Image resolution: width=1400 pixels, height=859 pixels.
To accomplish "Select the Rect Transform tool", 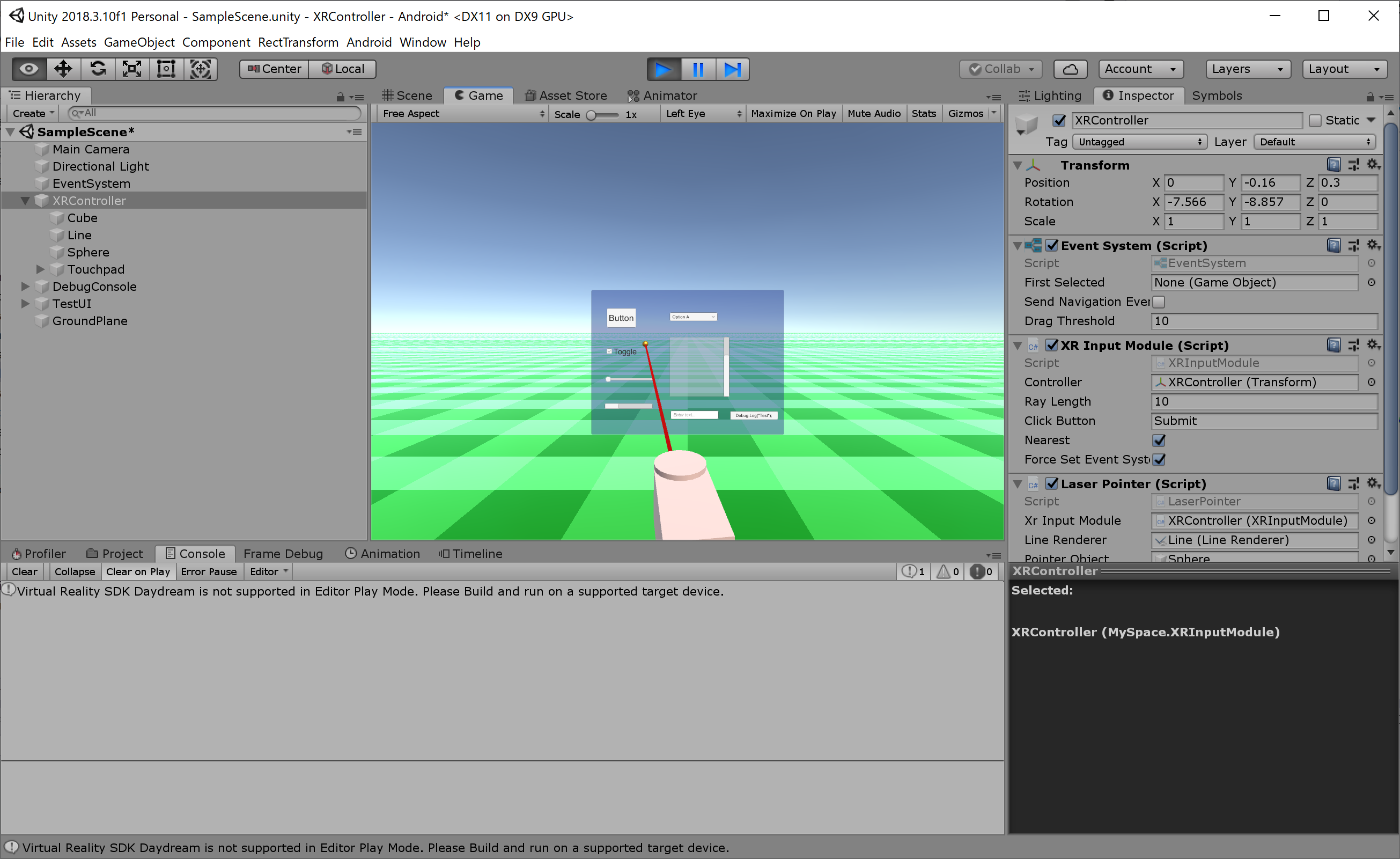I will point(166,69).
